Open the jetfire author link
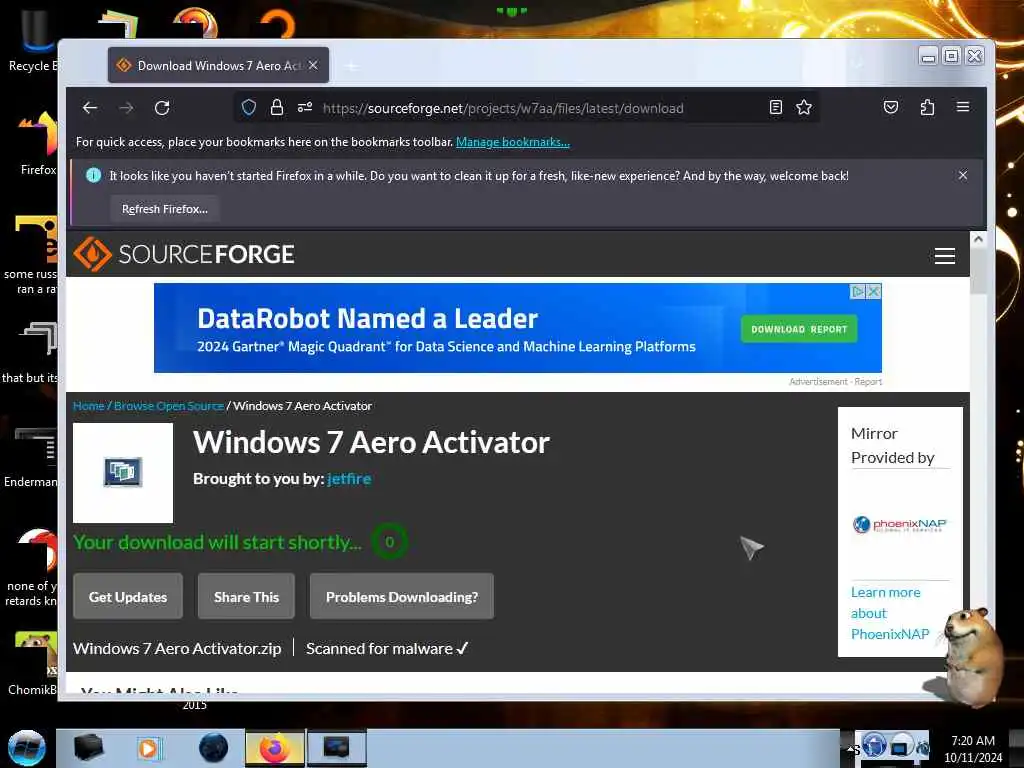The height and width of the screenshot is (768, 1024). click(349, 479)
